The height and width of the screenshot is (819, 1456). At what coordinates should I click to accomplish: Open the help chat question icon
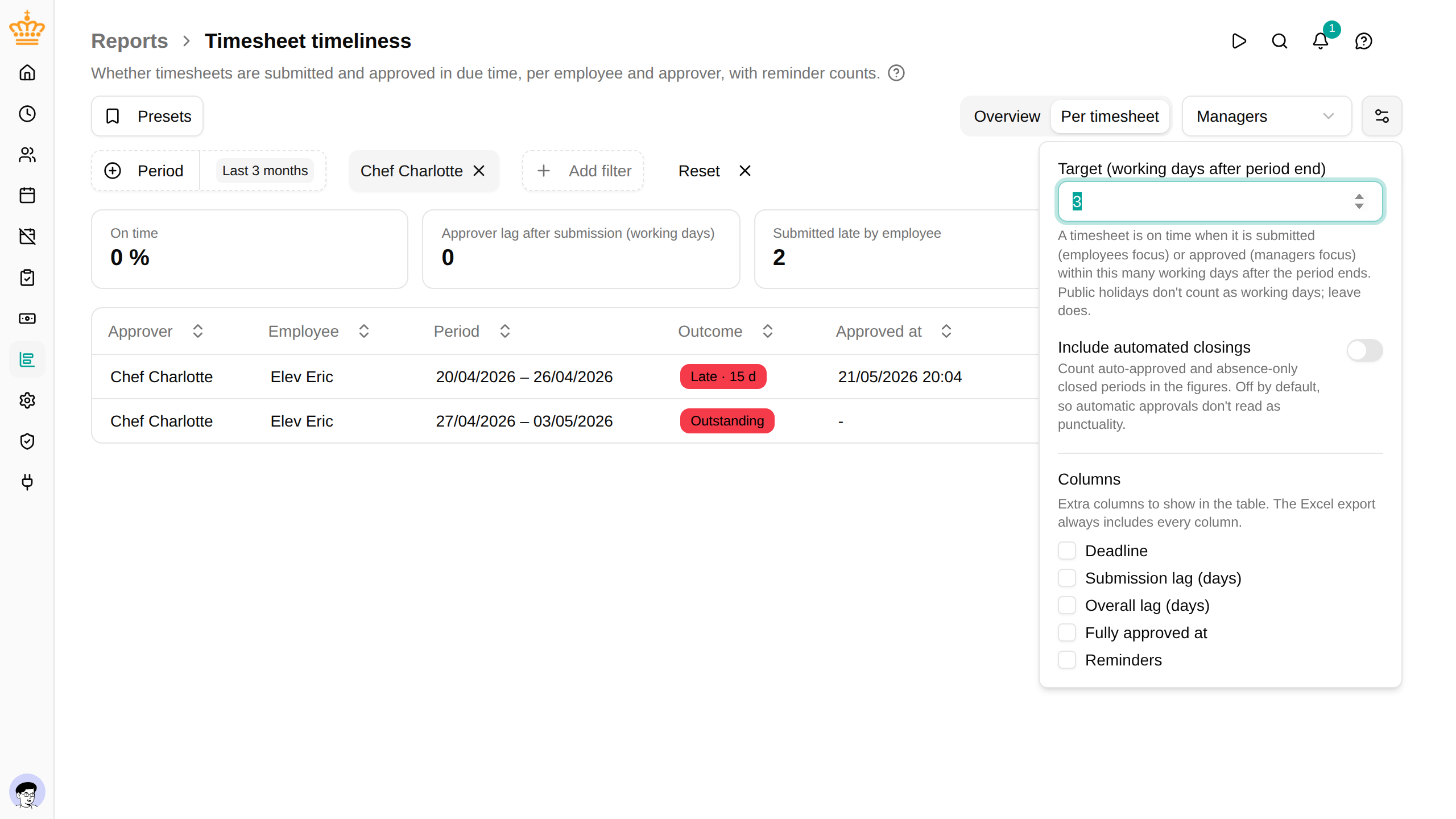pos(1364,41)
